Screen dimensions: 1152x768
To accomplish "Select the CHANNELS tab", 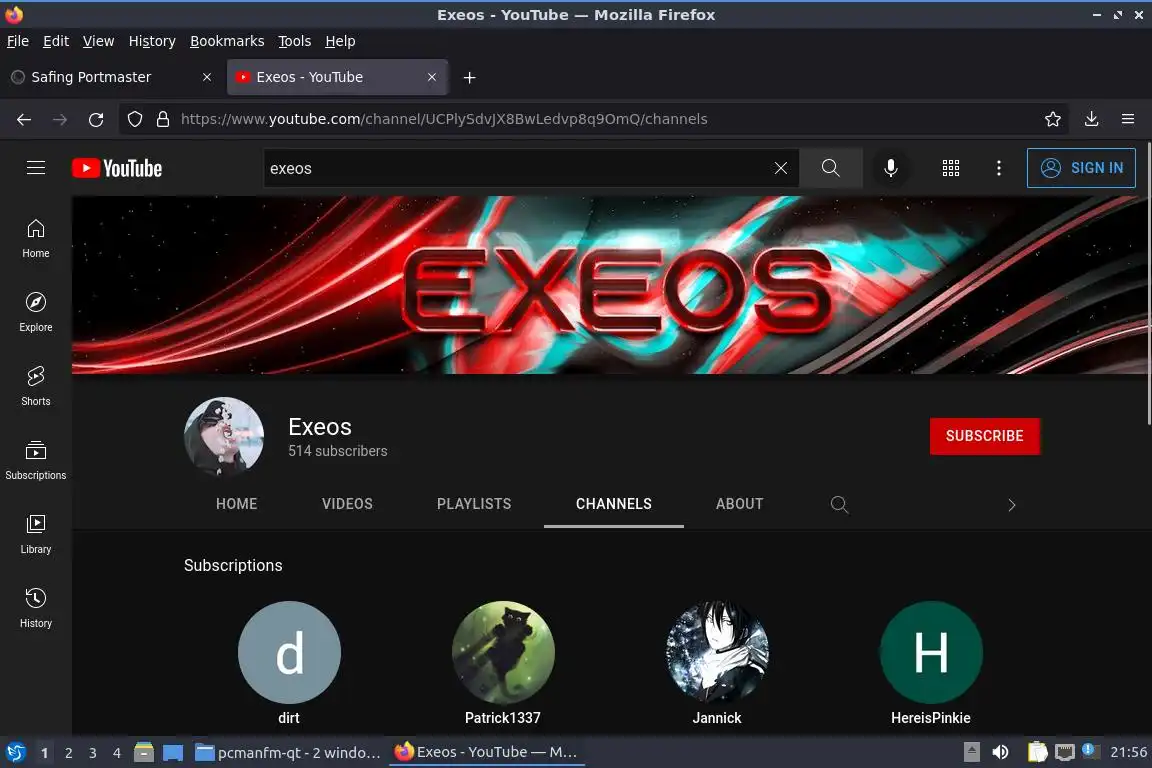I will coord(613,504).
